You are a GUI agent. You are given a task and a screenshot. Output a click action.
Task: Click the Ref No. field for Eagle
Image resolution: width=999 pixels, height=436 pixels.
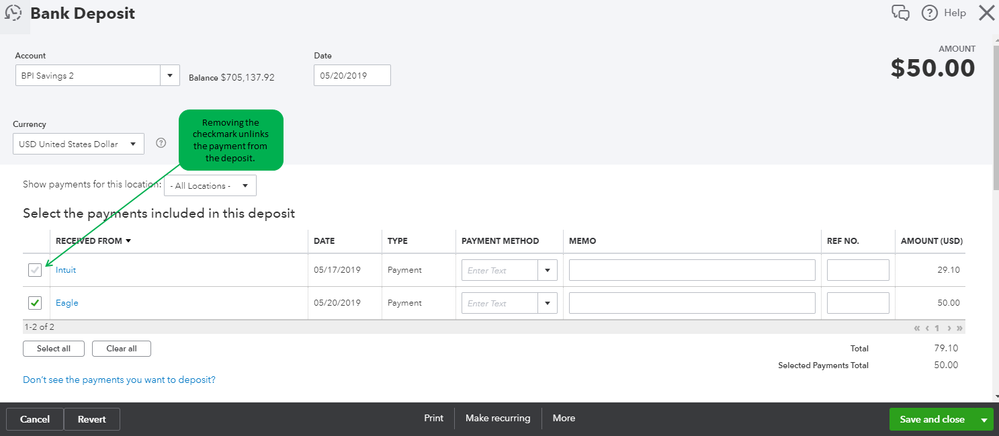(858, 303)
